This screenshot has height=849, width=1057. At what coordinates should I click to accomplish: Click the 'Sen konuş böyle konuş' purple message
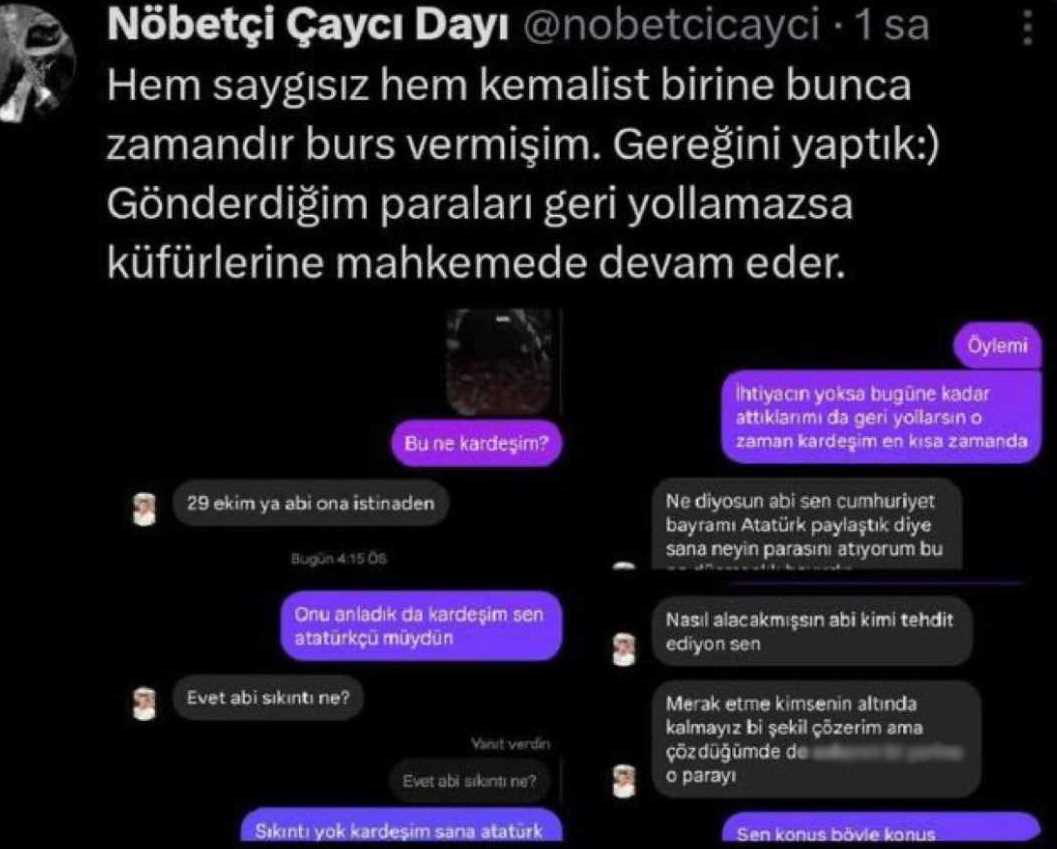tap(882, 830)
